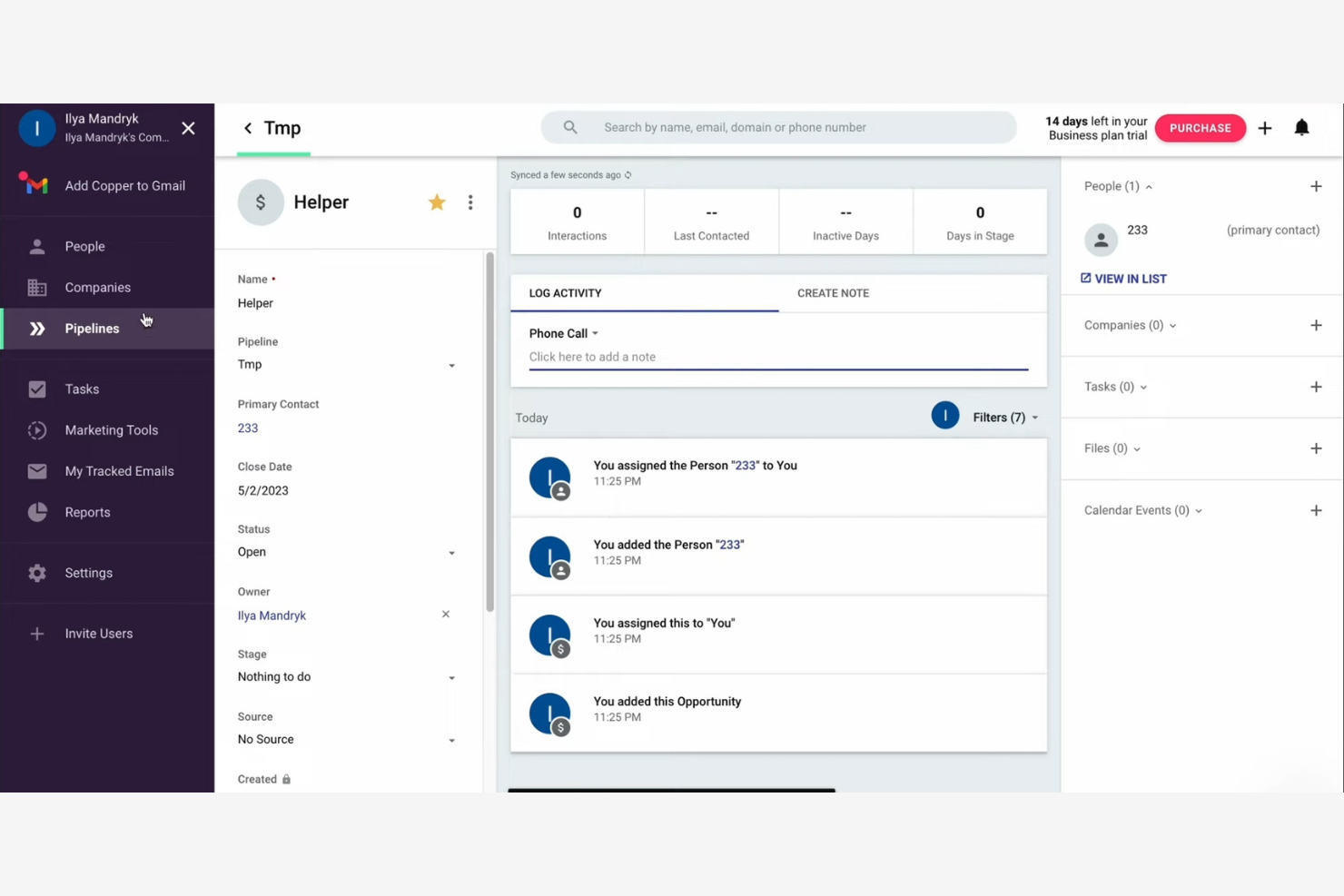1344x896 pixels.
Task: Add a file with the Files plus
Action: point(1316,448)
